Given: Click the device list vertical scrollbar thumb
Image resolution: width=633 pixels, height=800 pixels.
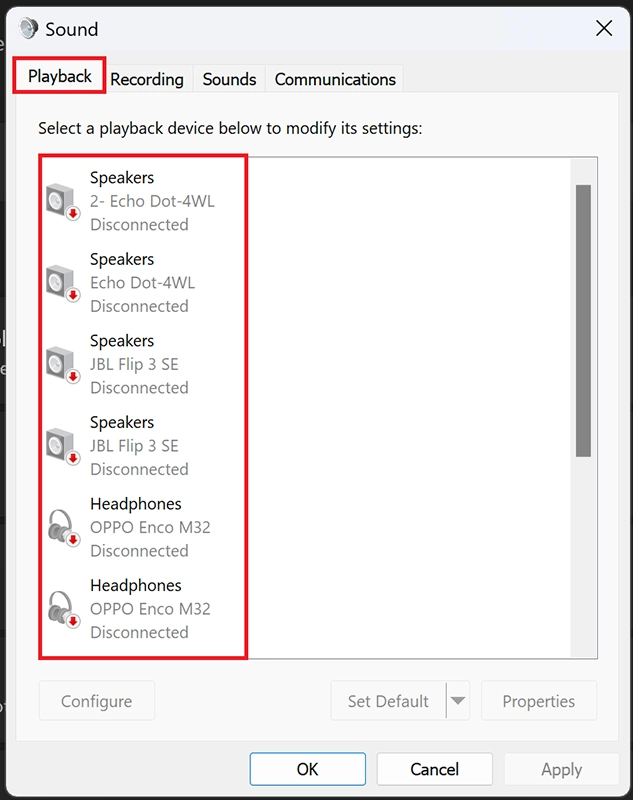Looking at the screenshot, I should pos(583,320).
